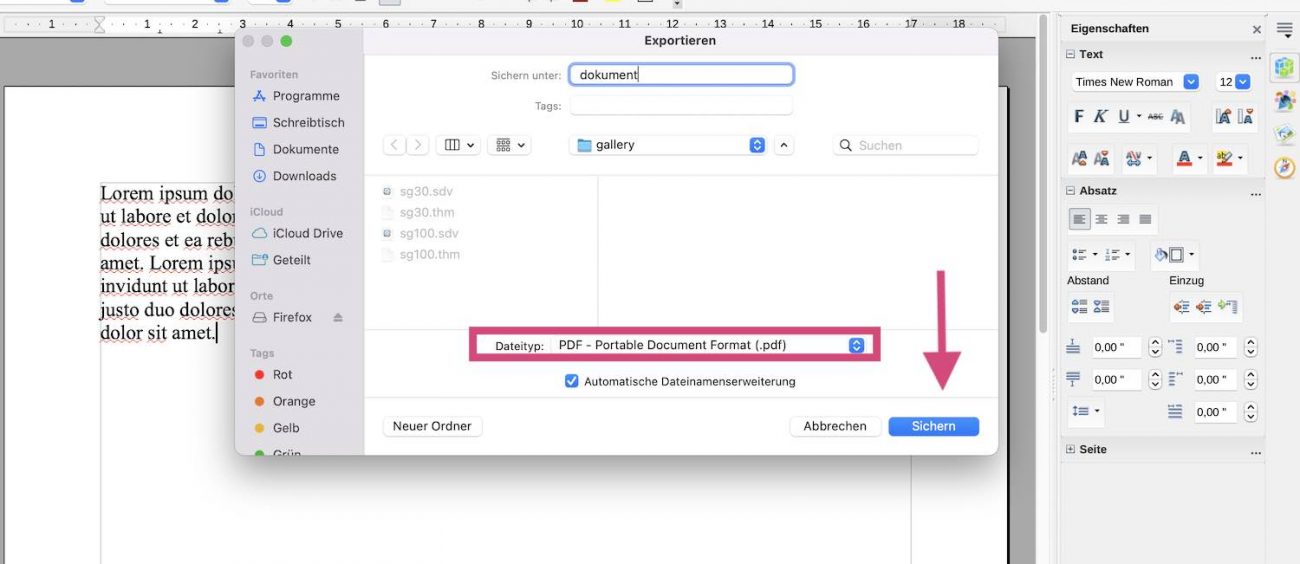Click the Sichern button
The width and height of the screenshot is (1300, 564).
pyautogui.click(x=933, y=426)
